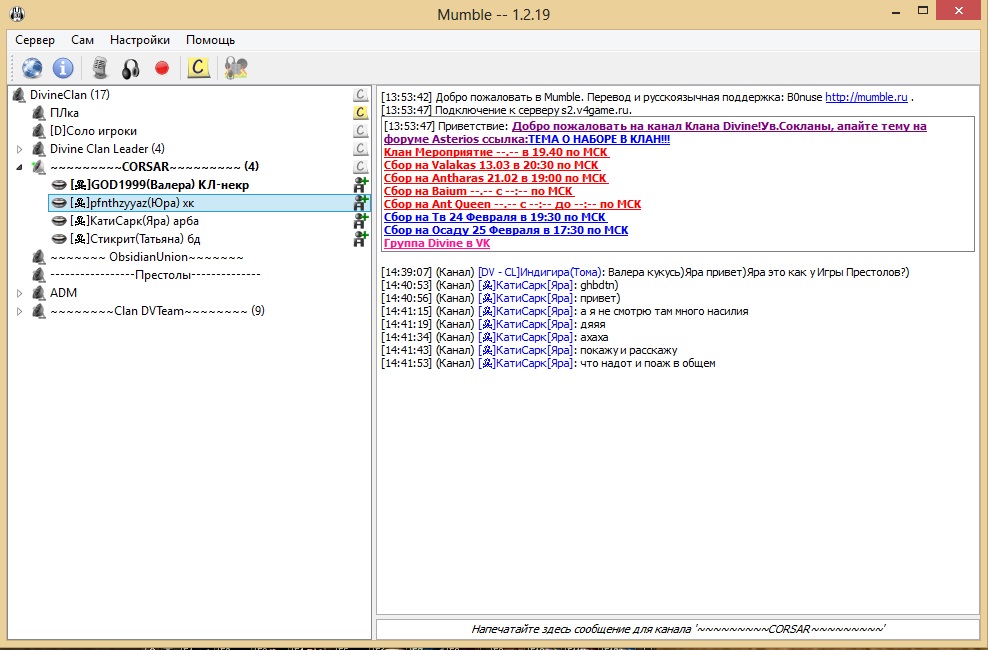
Task: Toggle the yellow comment icon in toolbar
Action: pos(199,68)
